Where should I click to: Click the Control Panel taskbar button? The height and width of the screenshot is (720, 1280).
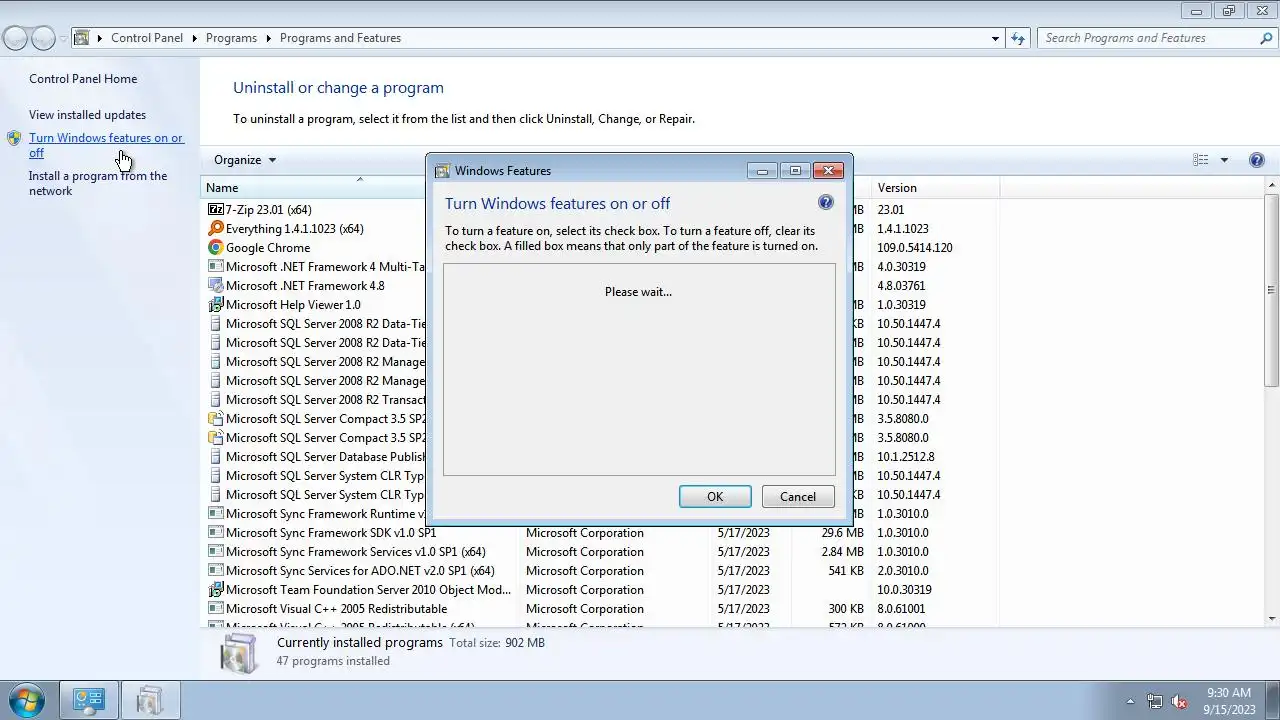pyautogui.click(x=88, y=700)
